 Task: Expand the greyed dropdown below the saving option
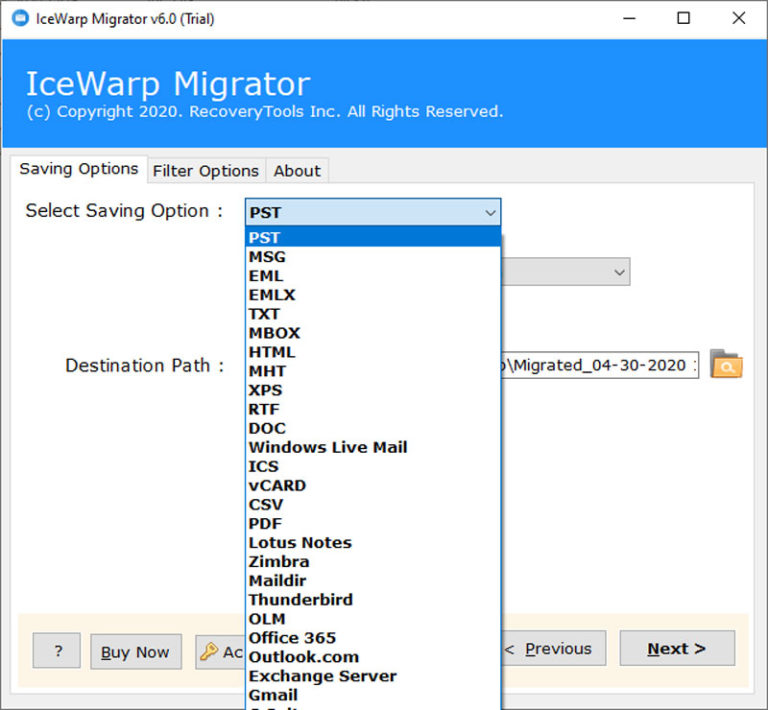point(566,272)
